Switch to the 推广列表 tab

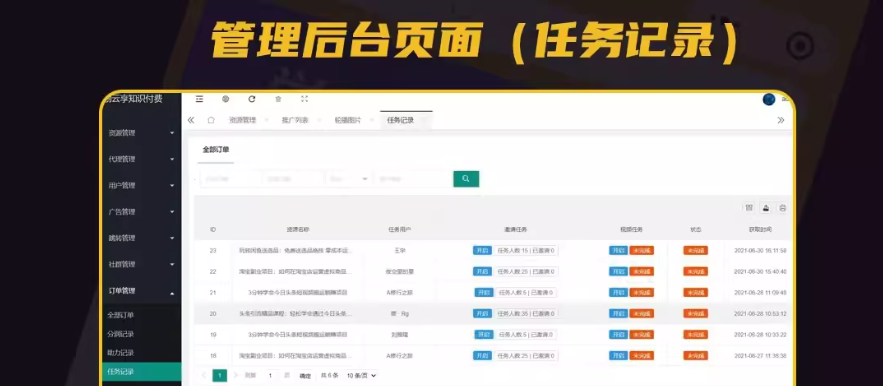[x=295, y=120]
